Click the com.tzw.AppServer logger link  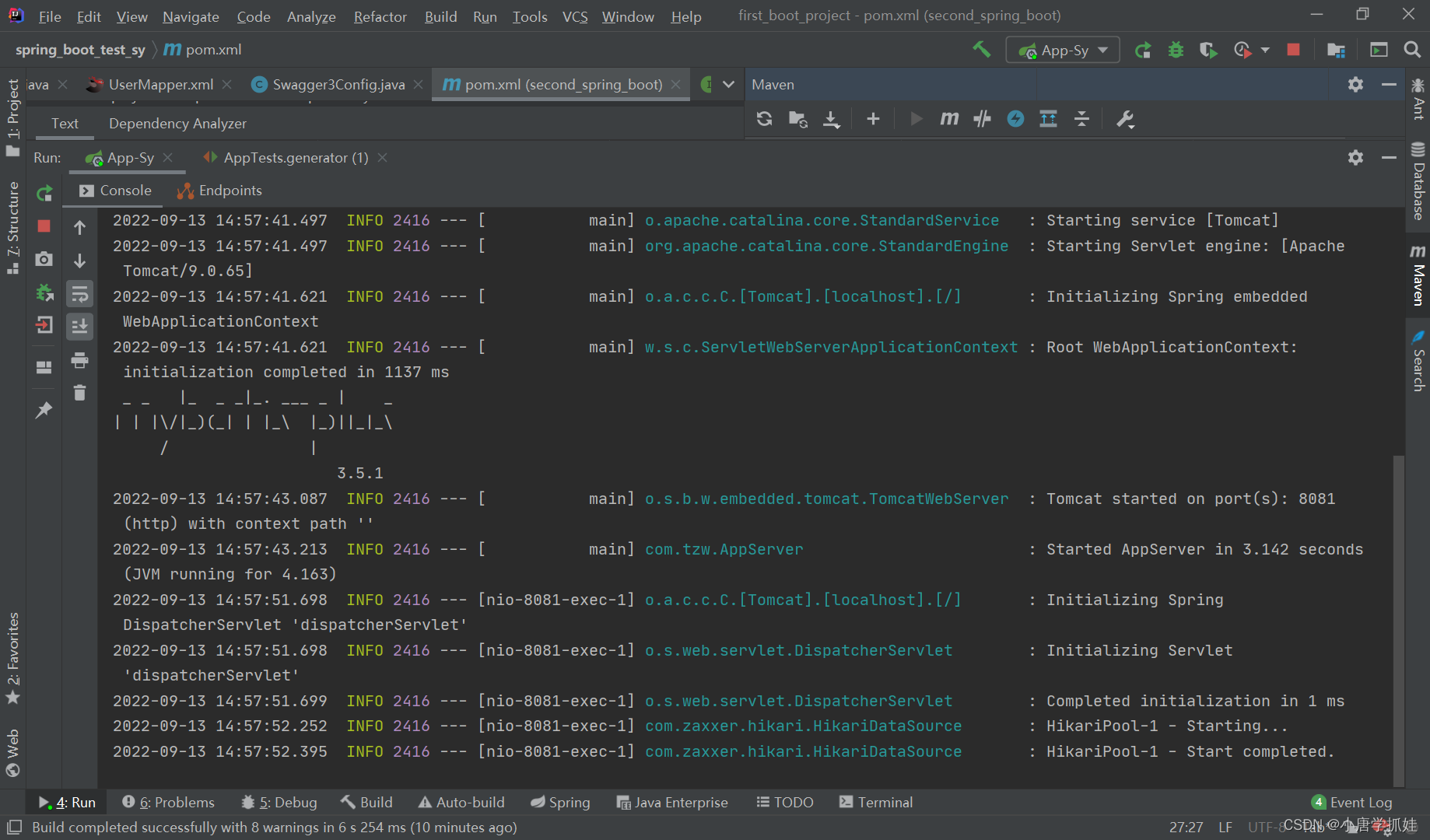[x=724, y=549]
